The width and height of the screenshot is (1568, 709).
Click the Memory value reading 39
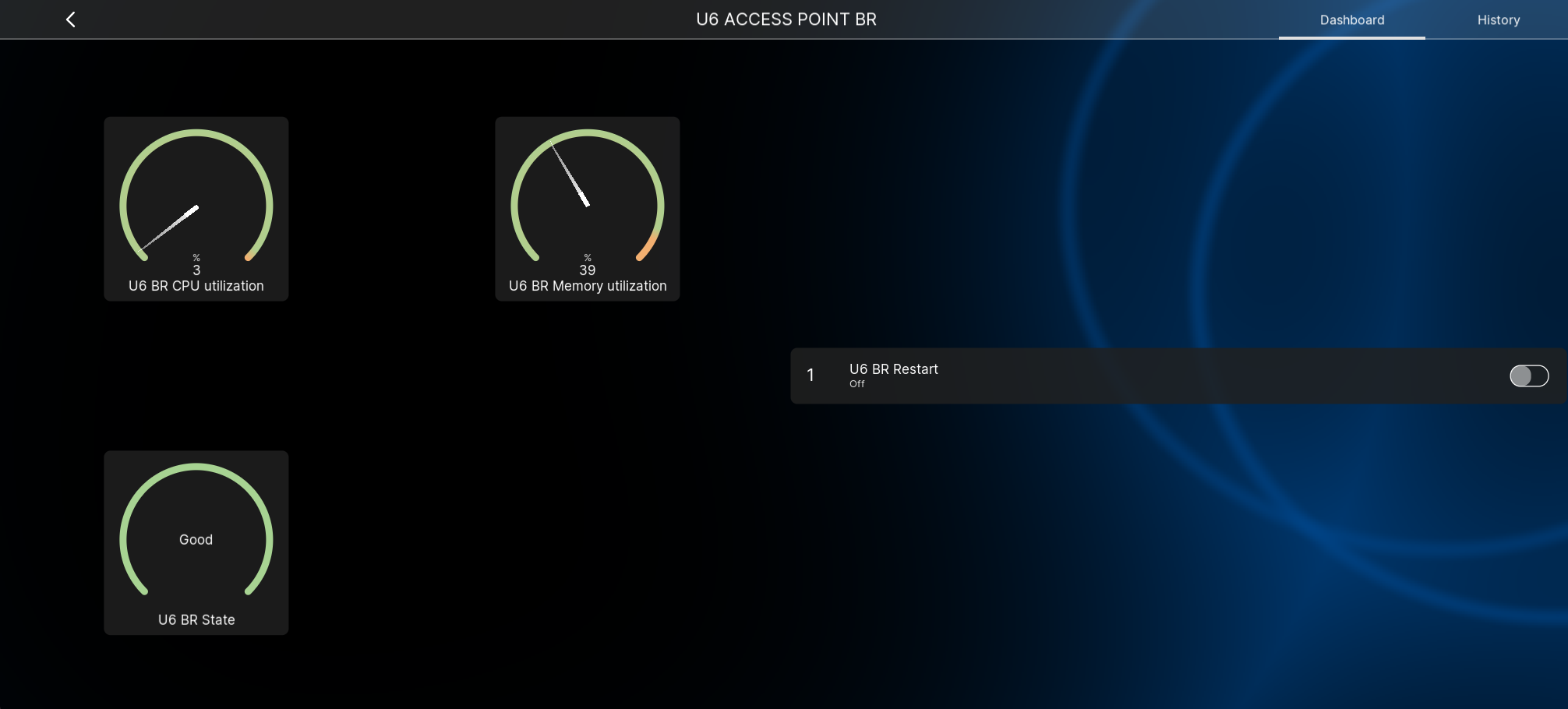pyautogui.click(x=588, y=270)
